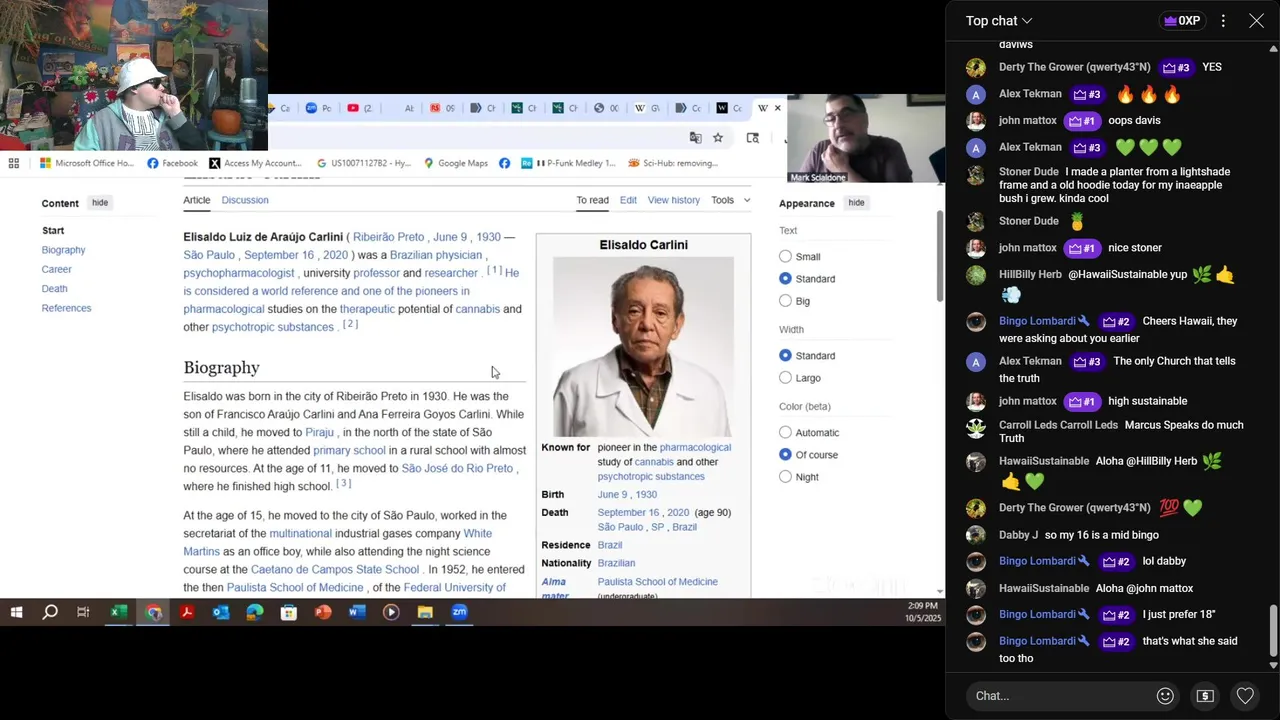1280x720 pixels.
Task: Switch to the YouTube browser tab
Action: click(x=358, y=108)
